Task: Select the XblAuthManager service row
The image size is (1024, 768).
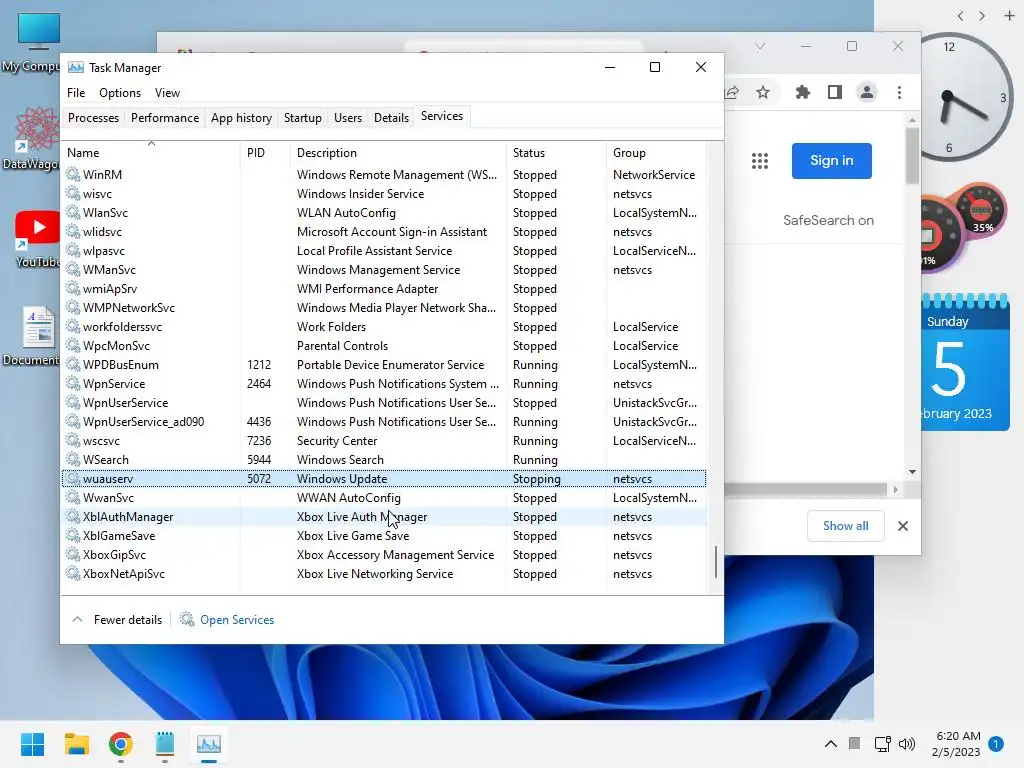Action: pyautogui.click(x=384, y=517)
